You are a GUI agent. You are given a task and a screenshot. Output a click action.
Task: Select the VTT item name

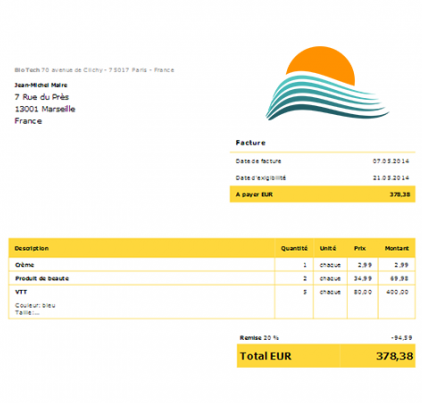21,292
